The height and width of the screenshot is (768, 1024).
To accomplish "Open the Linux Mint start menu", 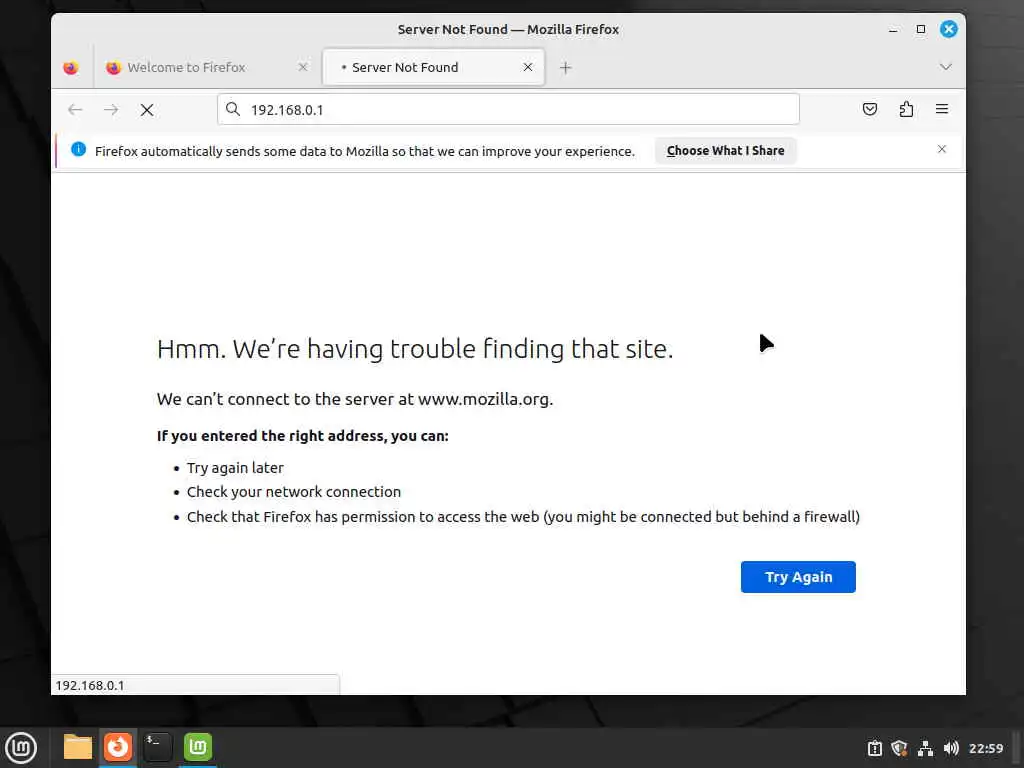I will coord(21,747).
